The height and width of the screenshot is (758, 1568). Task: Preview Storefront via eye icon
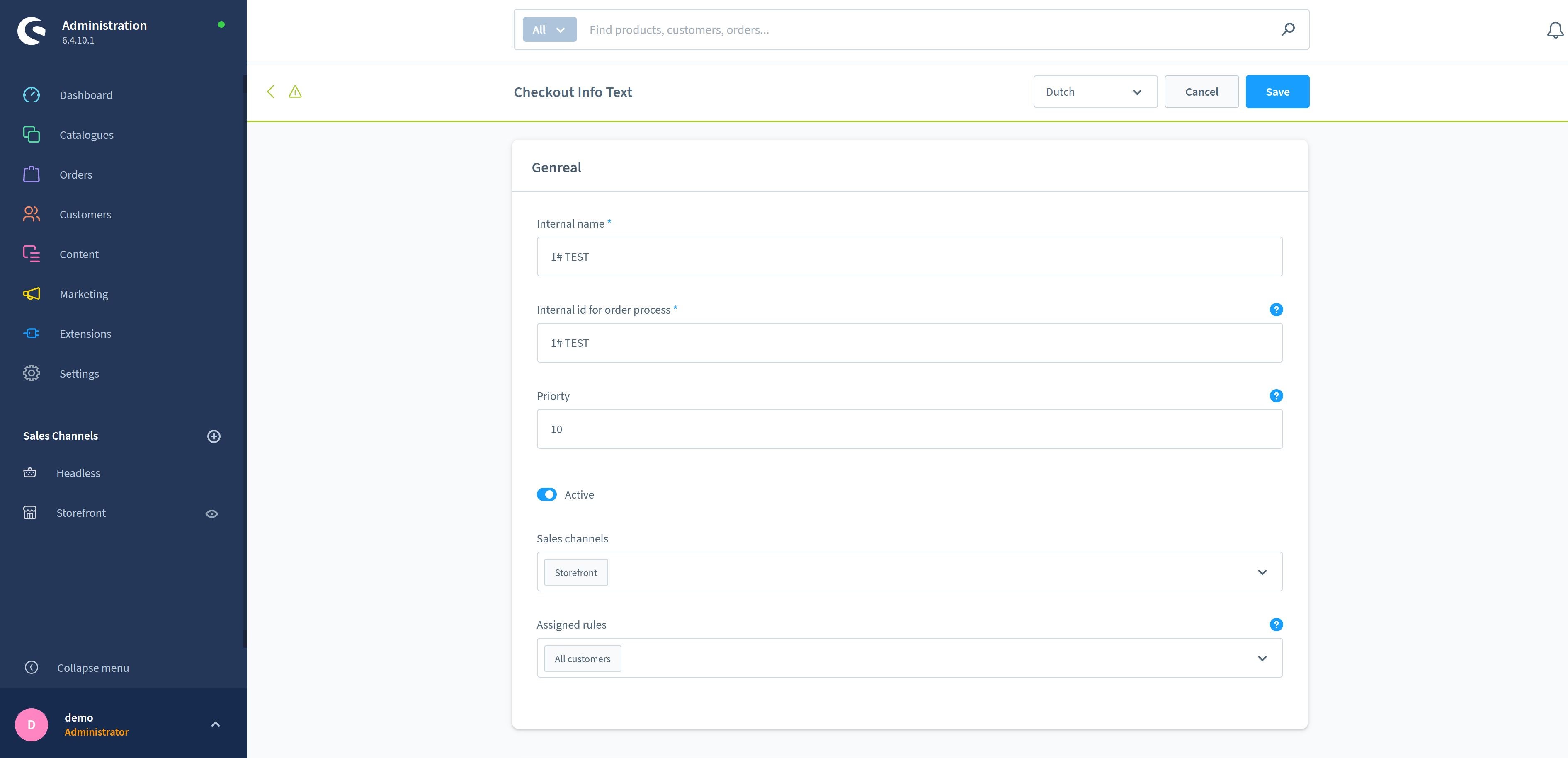(x=212, y=514)
